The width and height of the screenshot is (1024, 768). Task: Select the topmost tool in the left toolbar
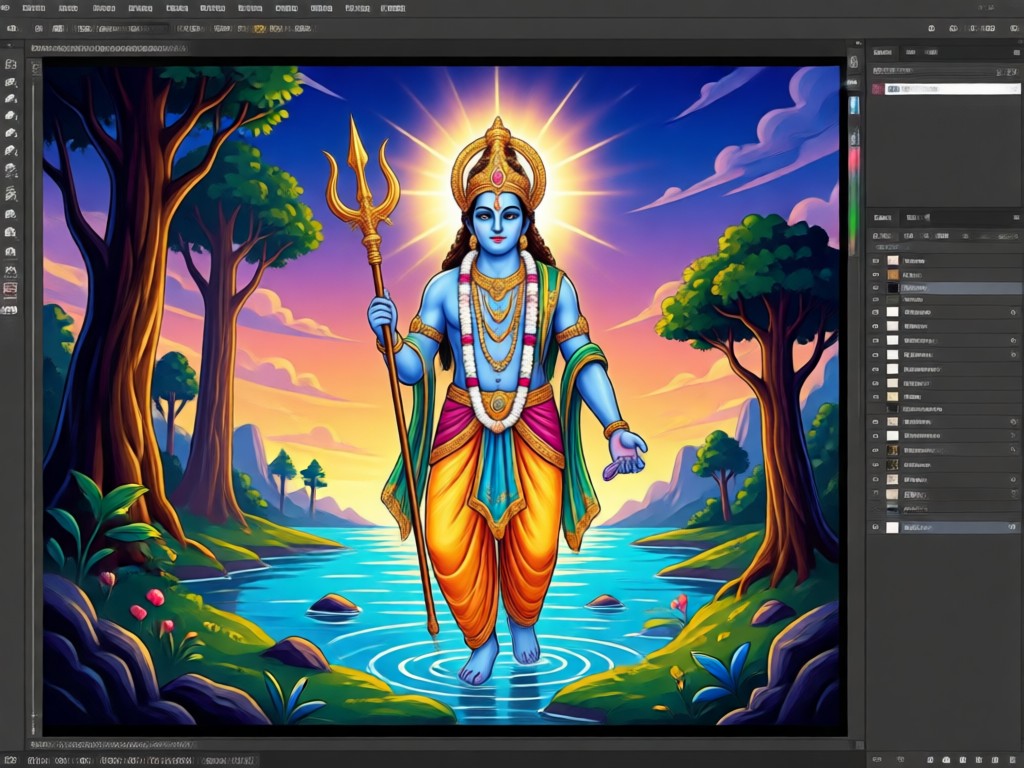click(x=10, y=64)
